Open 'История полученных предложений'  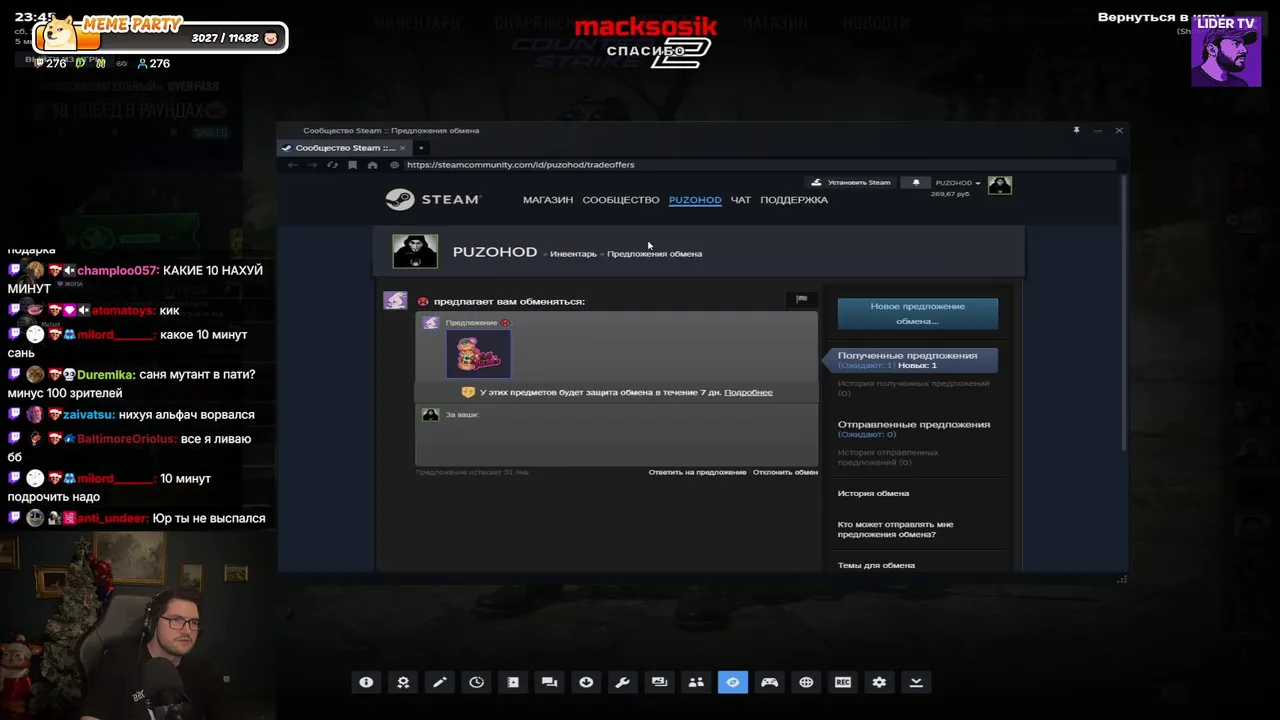click(x=913, y=388)
